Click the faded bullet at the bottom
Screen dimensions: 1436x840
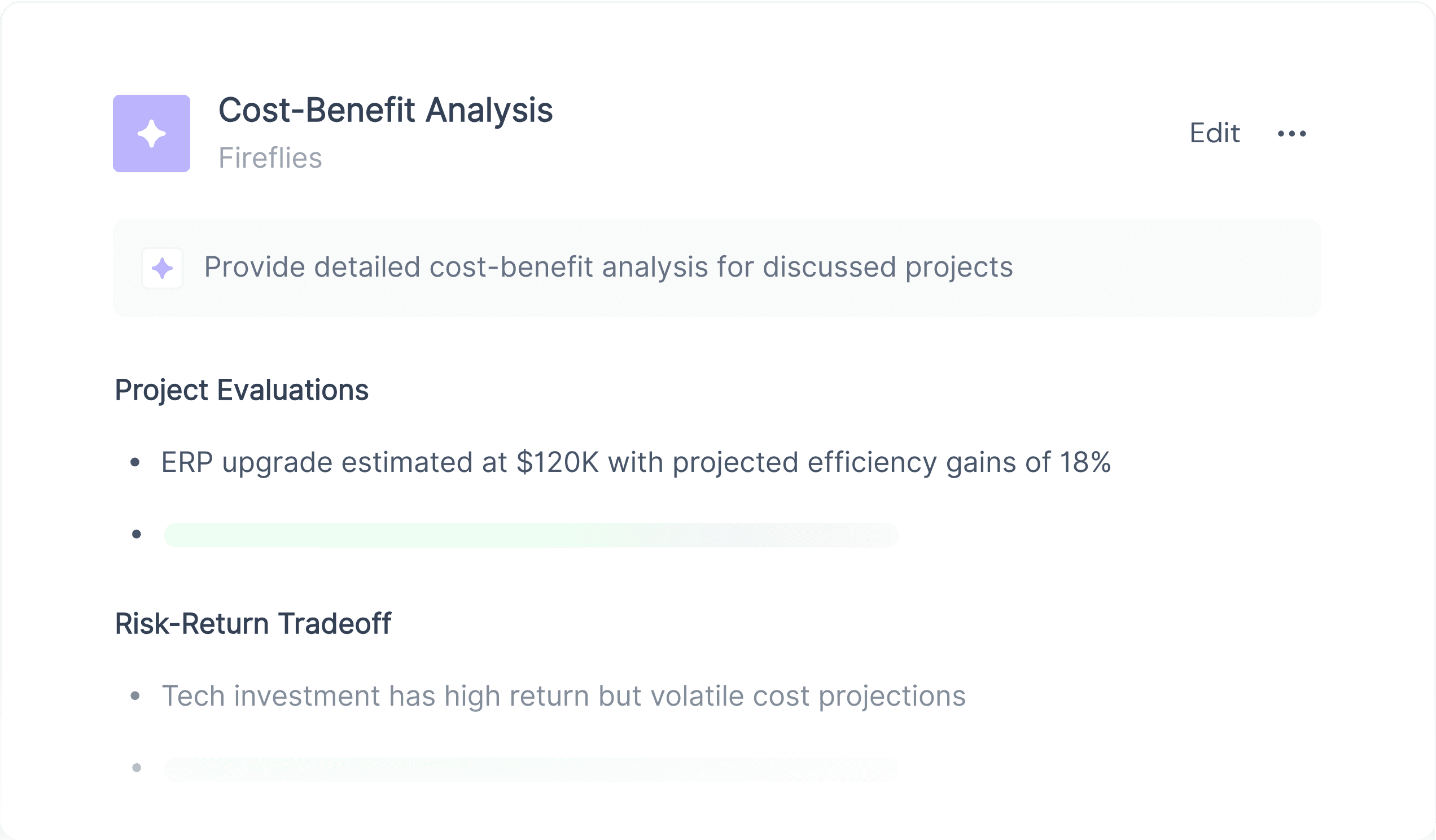[136, 768]
